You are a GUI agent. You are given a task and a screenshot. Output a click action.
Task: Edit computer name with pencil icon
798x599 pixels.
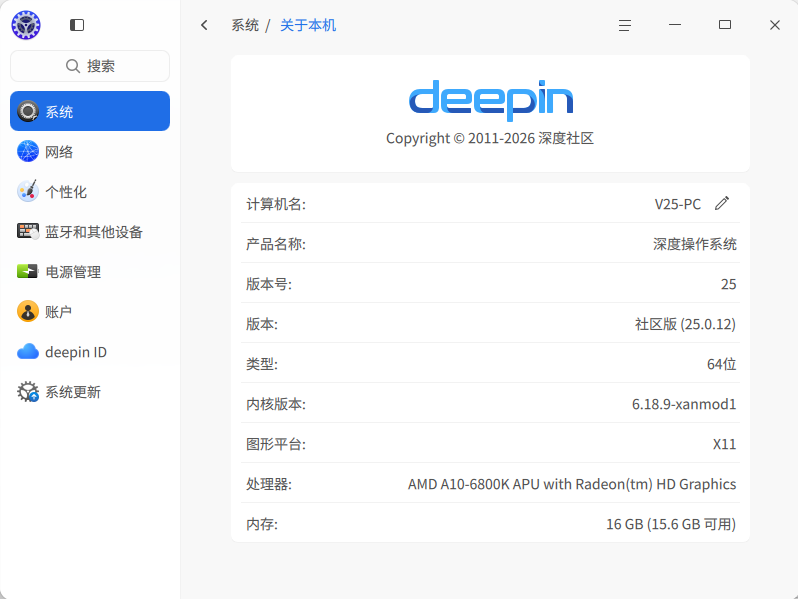[x=722, y=203]
